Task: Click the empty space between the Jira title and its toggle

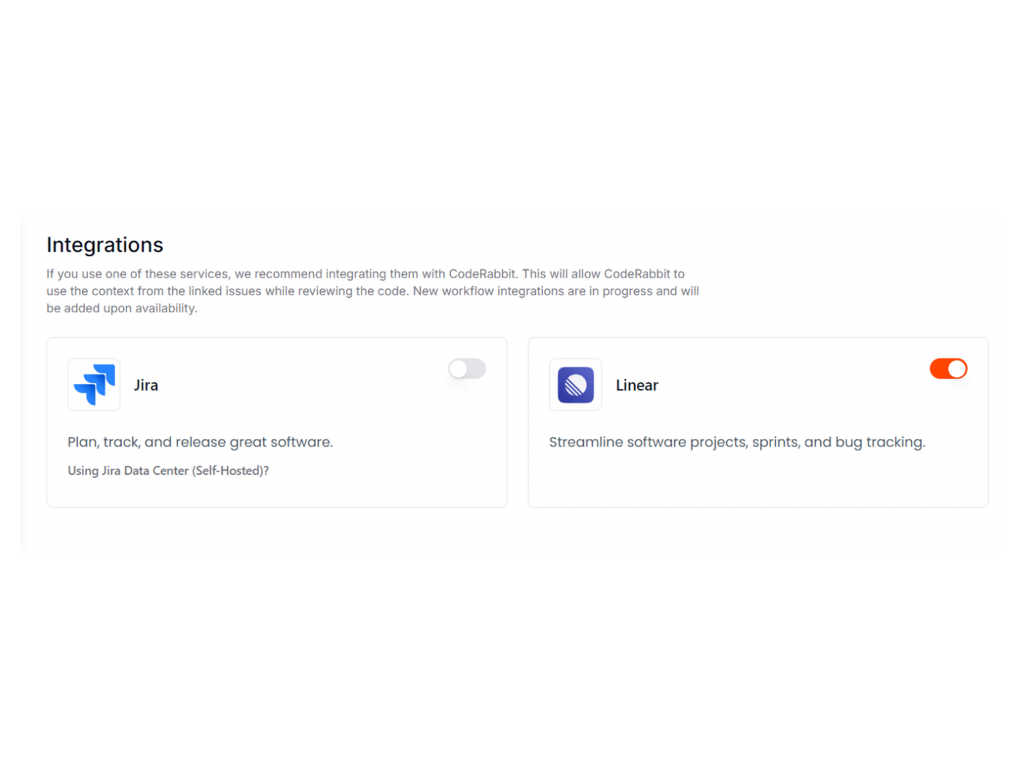Action: [300, 385]
